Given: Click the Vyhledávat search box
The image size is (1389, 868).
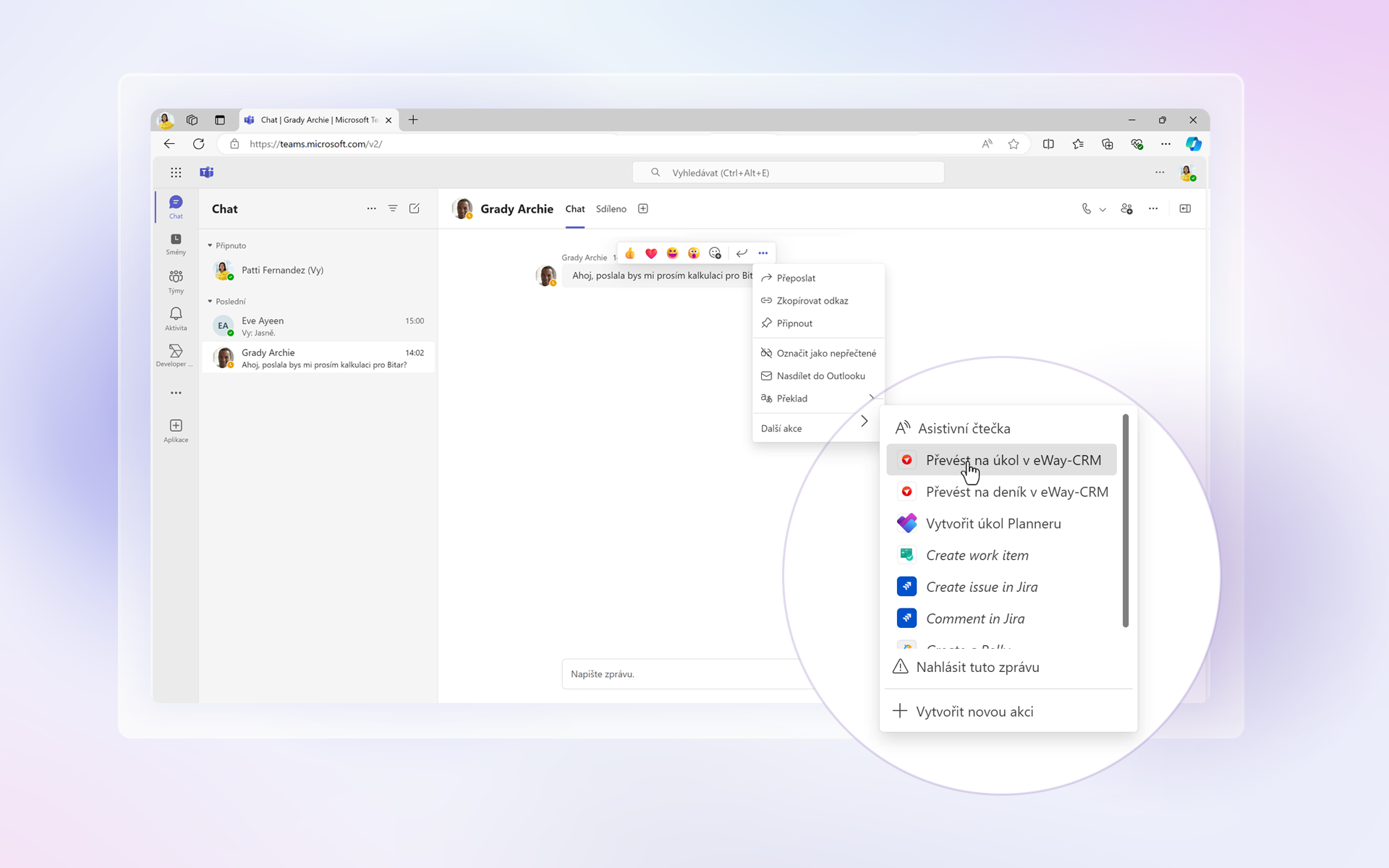Looking at the screenshot, I should 789,173.
